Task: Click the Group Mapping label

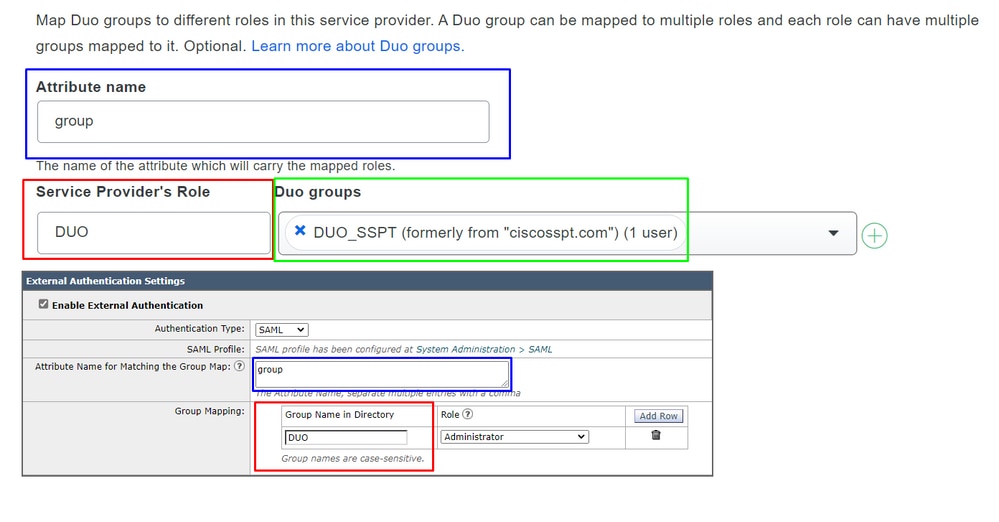Action: pos(210,411)
